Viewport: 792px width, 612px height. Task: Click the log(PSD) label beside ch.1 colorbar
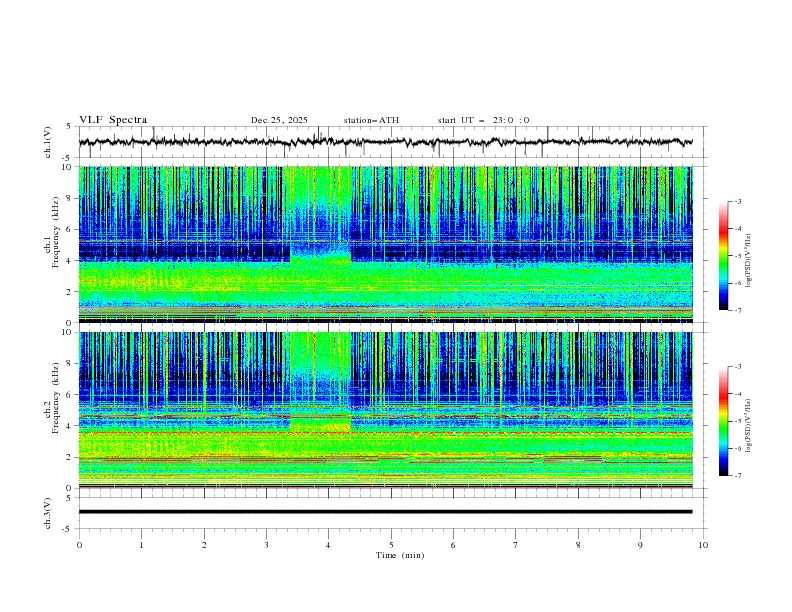750,260
